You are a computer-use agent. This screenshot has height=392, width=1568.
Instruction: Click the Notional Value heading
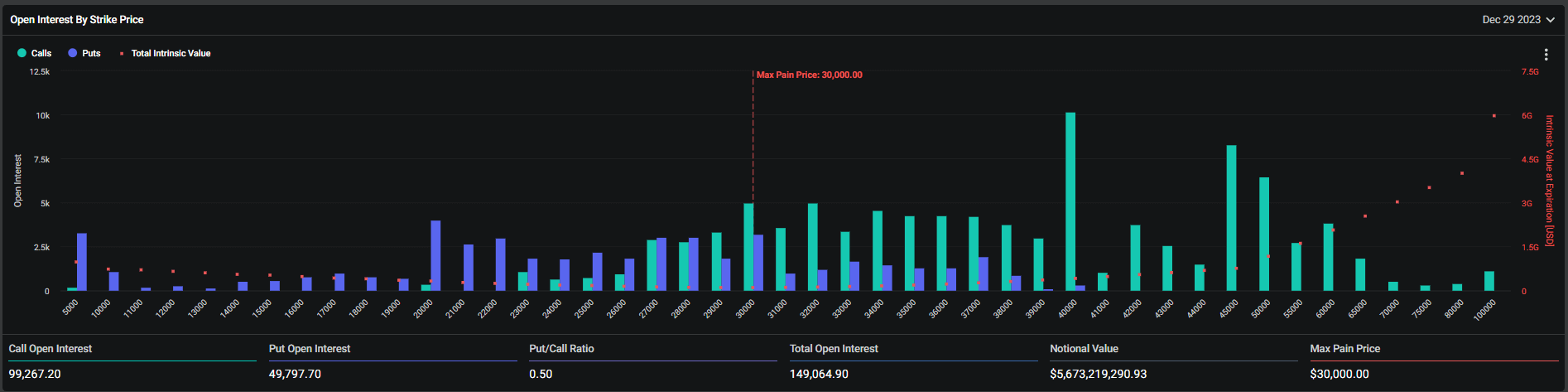(1084, 348)
